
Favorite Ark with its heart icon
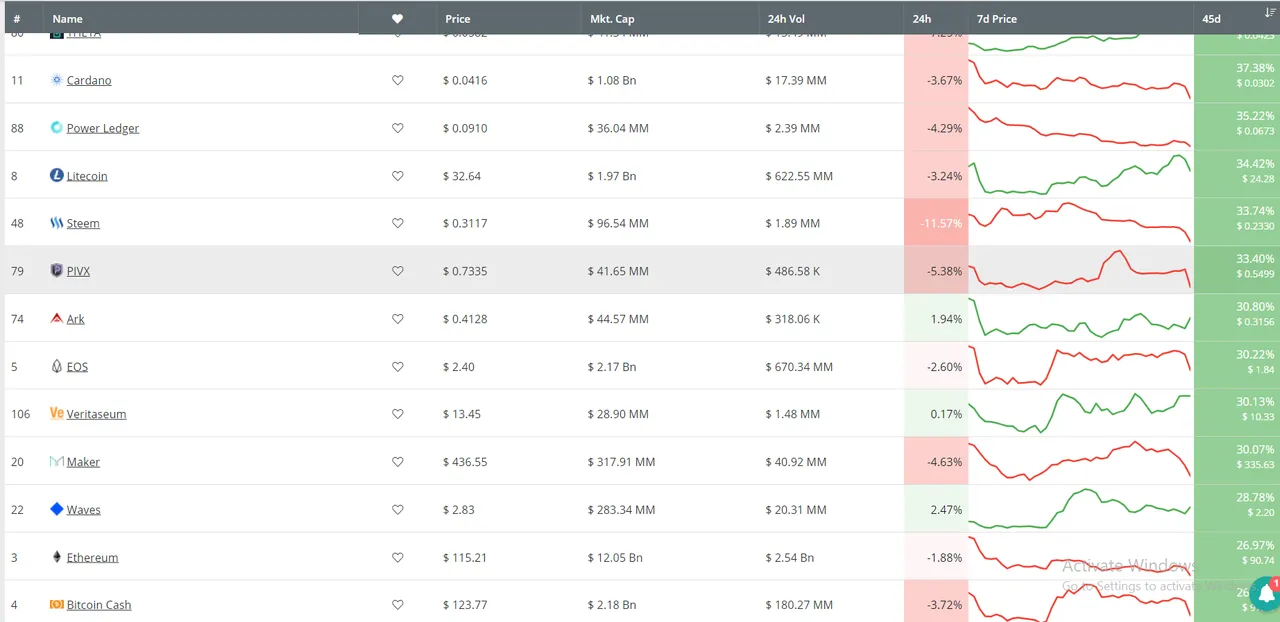click(x=397, y=319)
